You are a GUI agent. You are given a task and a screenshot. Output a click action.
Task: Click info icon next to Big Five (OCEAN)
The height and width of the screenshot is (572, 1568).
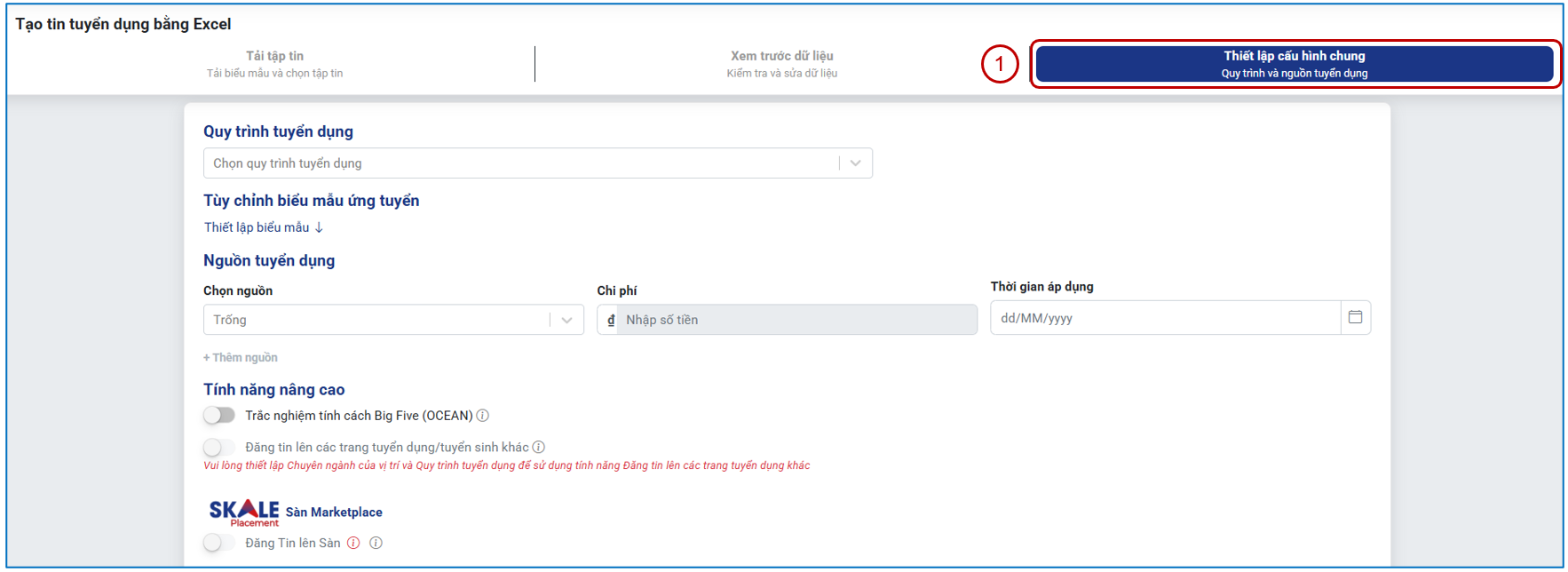click(x=483, y=416)
